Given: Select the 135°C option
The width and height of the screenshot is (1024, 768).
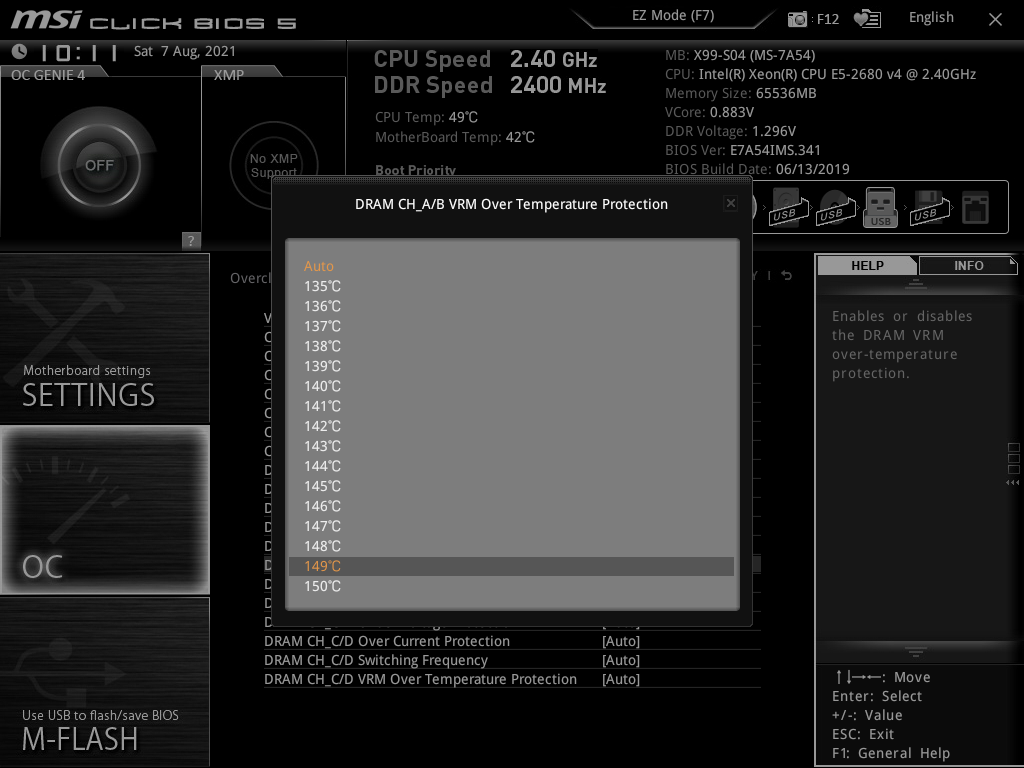Looking at the screenshot, I should click(x=511, y=286).
